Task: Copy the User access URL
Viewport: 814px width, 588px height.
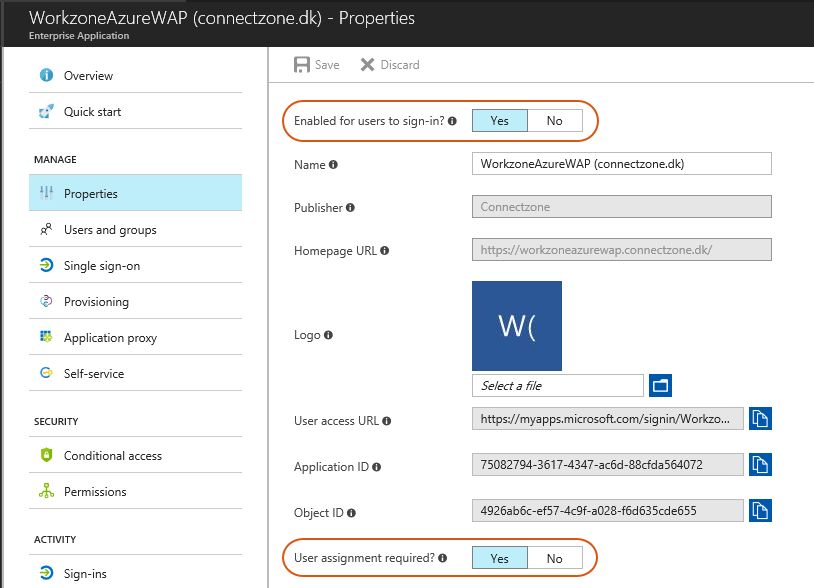Action: [x=761, y=419]
